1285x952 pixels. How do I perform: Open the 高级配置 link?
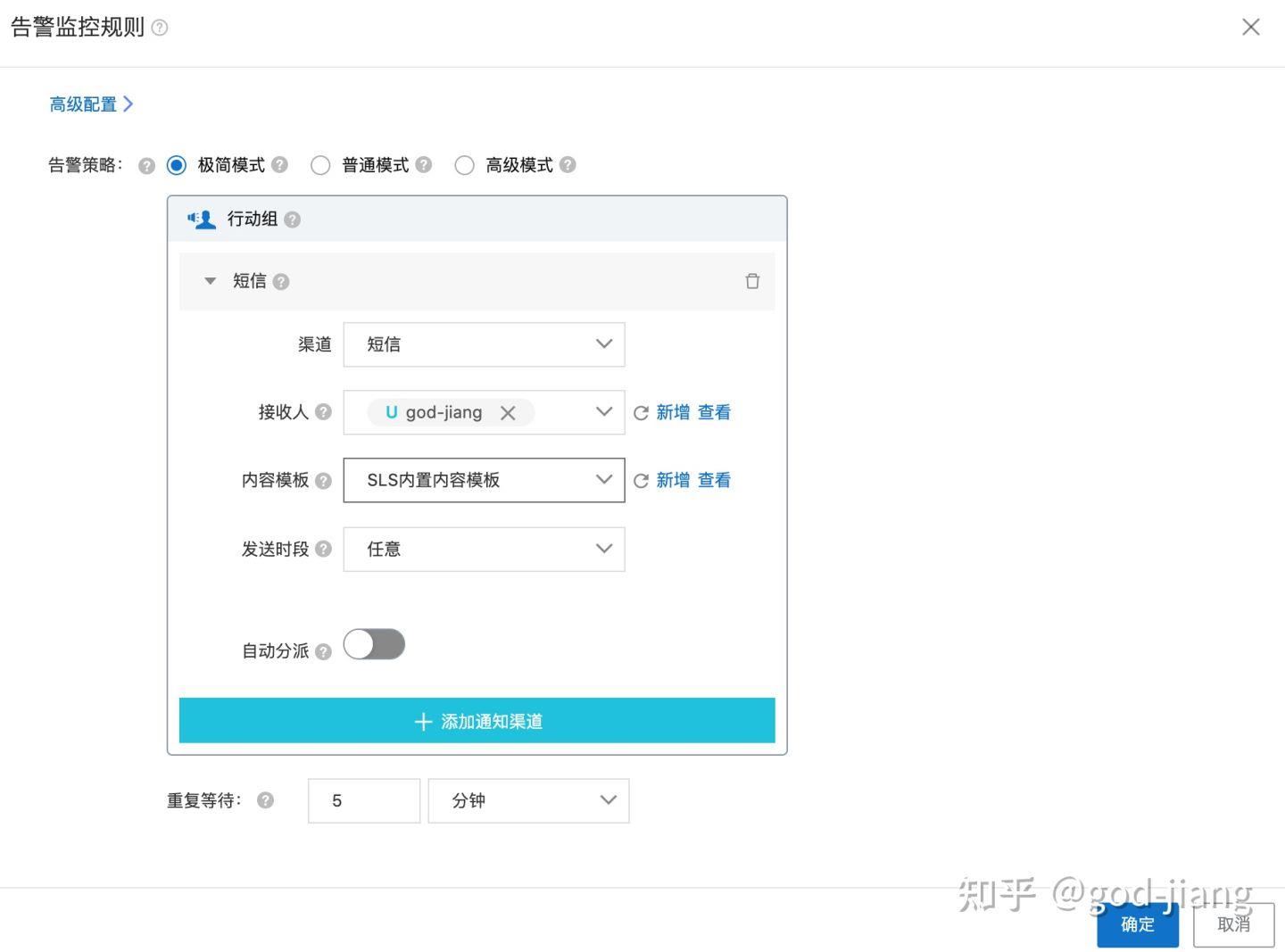[x=91, y=104]
